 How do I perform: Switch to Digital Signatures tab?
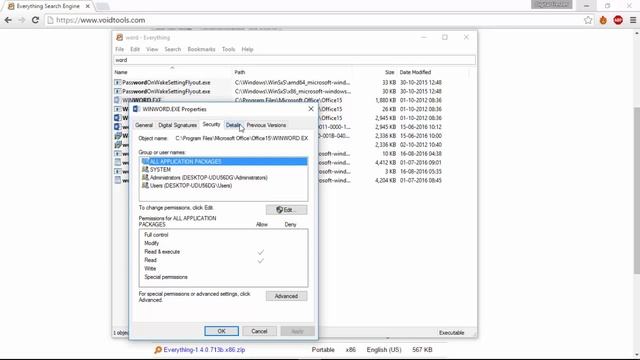click(x=178, y=125)
